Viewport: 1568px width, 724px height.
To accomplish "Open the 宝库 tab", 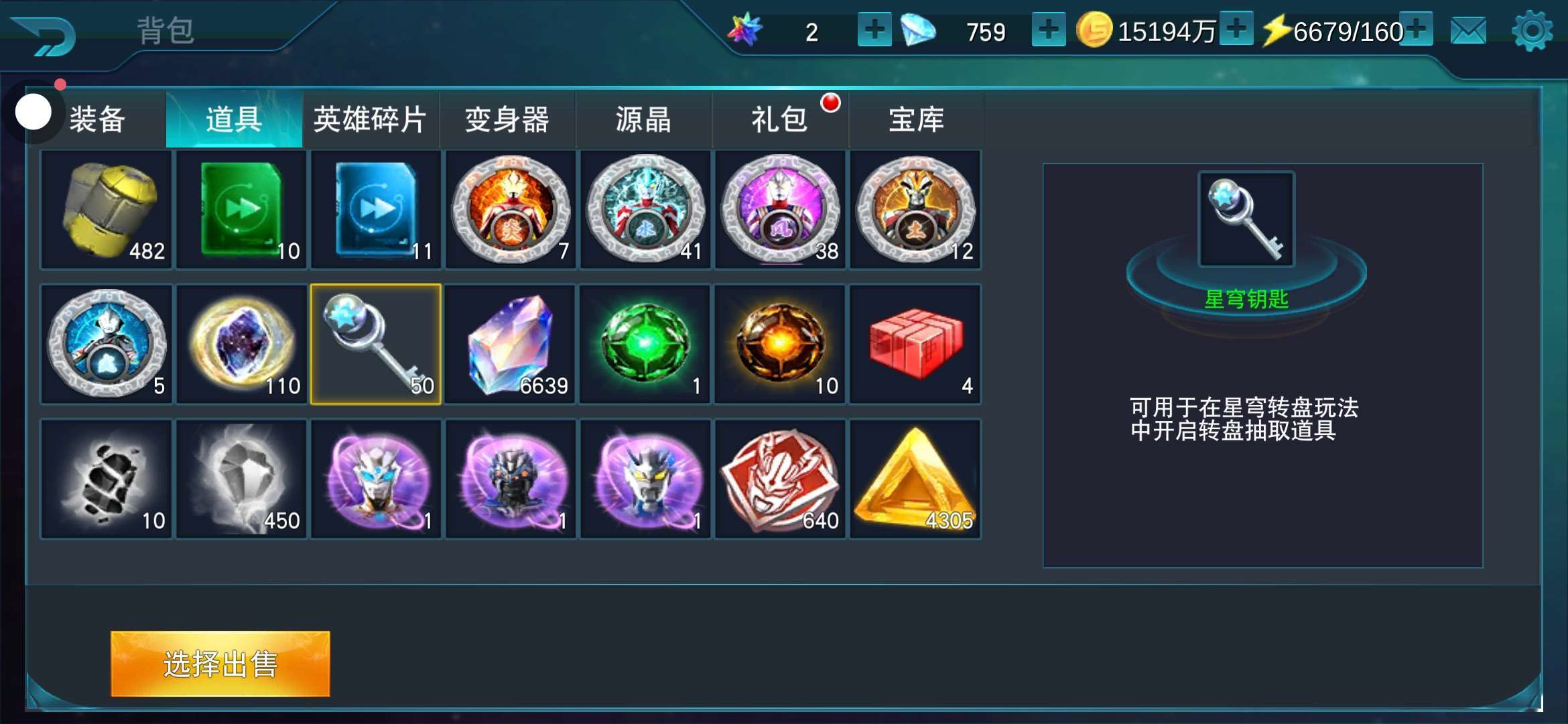I will [916, 119].
